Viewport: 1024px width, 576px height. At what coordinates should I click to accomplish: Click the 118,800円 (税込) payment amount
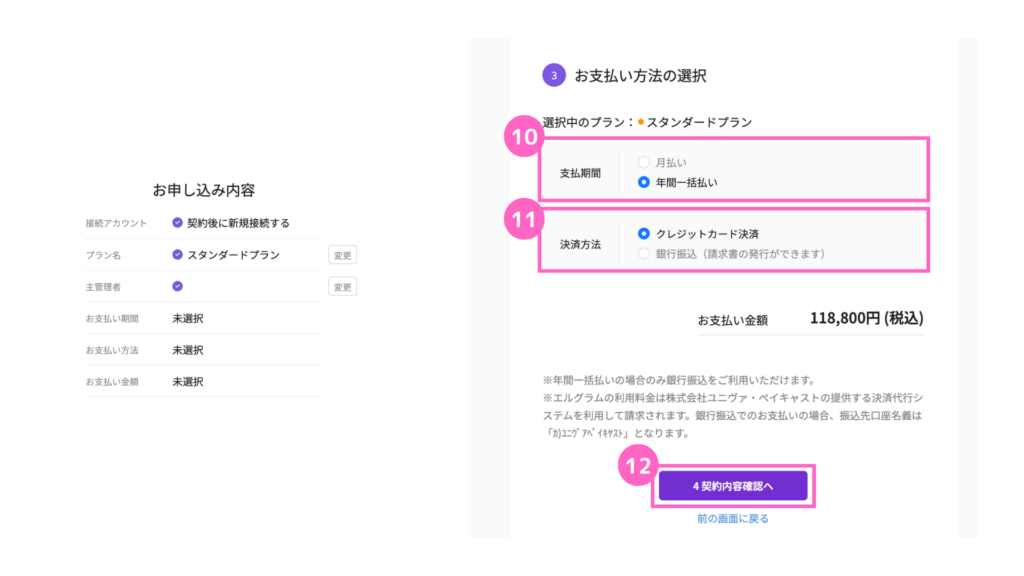[x=866, y=319]
